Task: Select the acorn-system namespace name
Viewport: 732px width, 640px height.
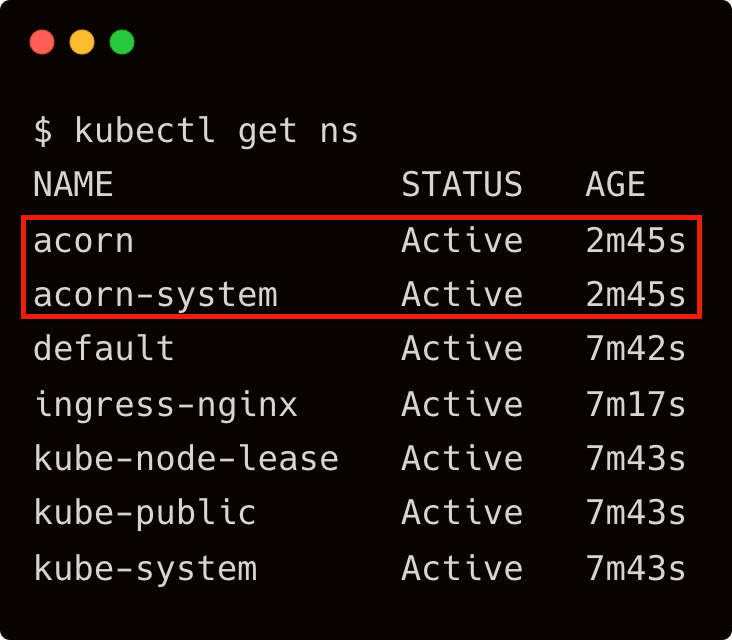Action: [x=155, y=296]
